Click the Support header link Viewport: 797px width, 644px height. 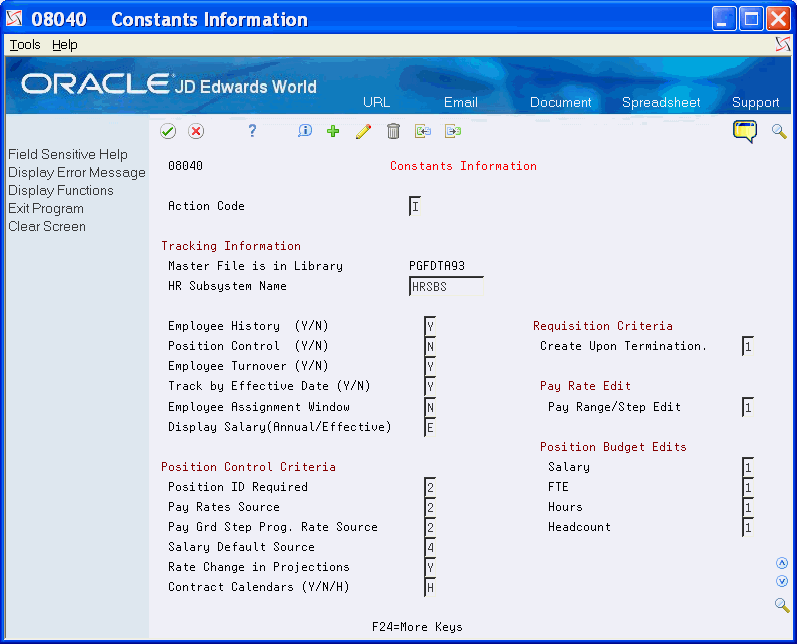[x=756, y=102]
